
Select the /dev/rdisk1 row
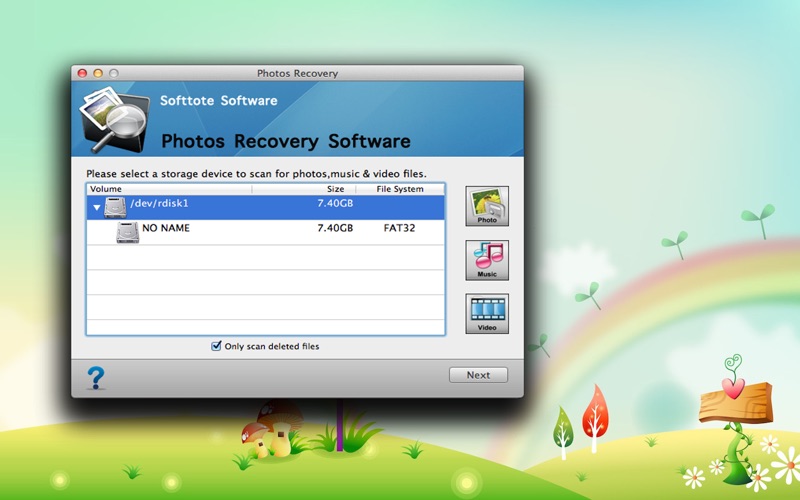coord(265,208)
